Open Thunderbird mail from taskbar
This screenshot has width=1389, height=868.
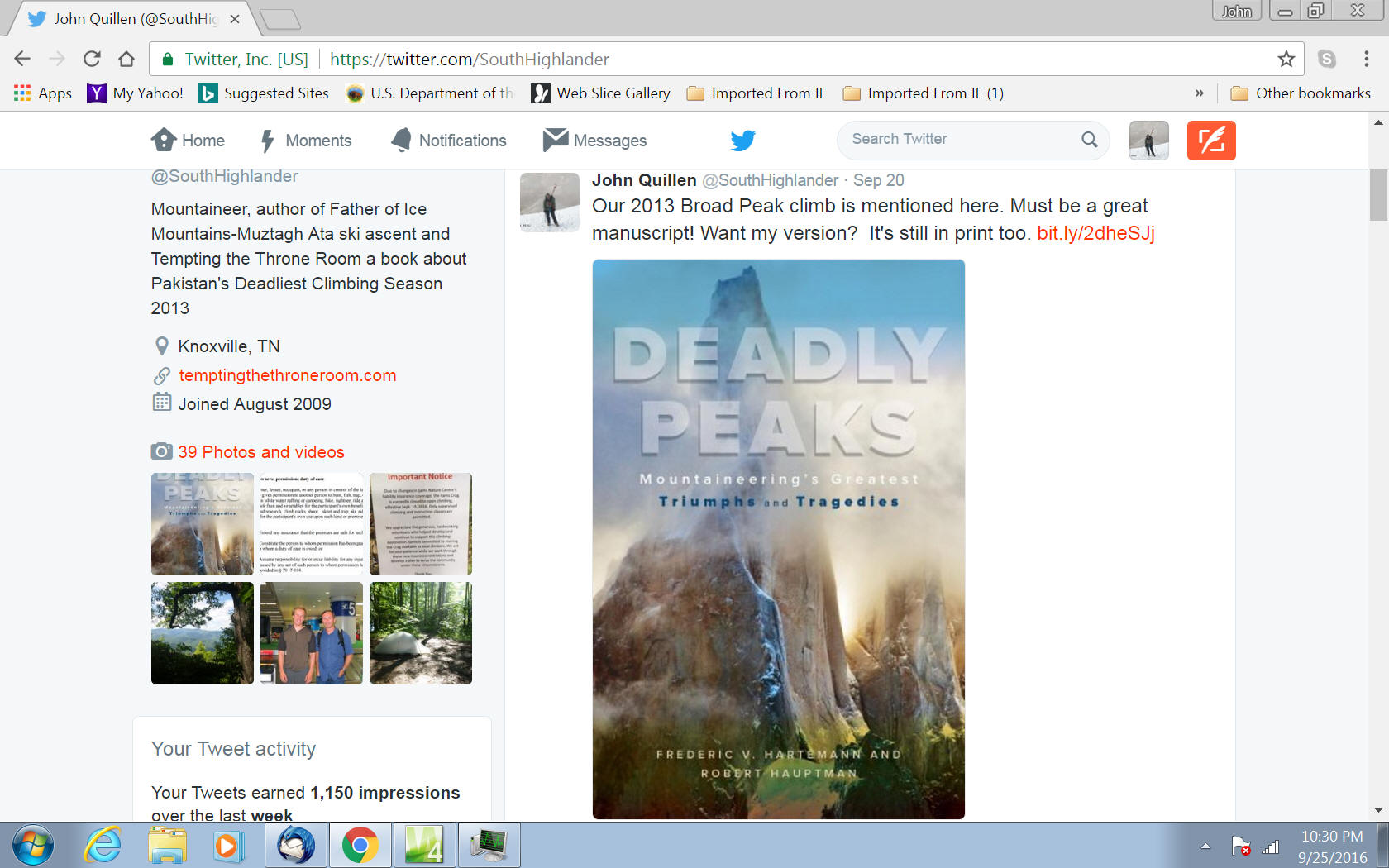point(295,846)
